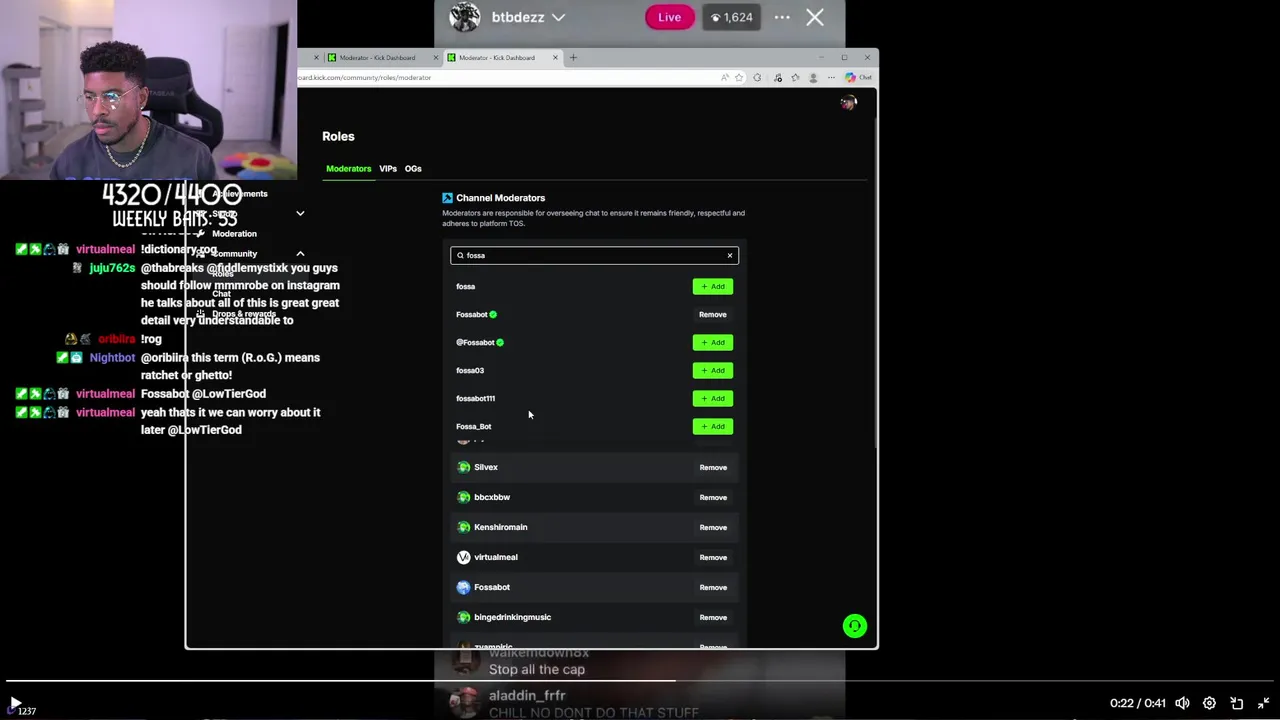This screenshot has width=1280, height=720.
Task: Click the oribiira chat username
Action: pyautogui.click(x=117, y=340)
